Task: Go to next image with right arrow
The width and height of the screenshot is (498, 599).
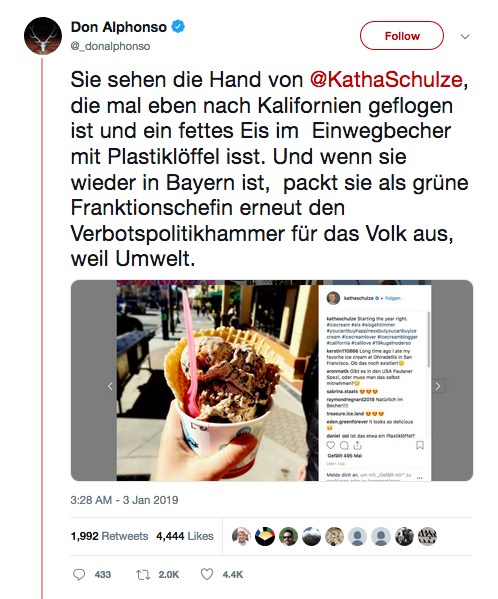Action: coord(438,386)
